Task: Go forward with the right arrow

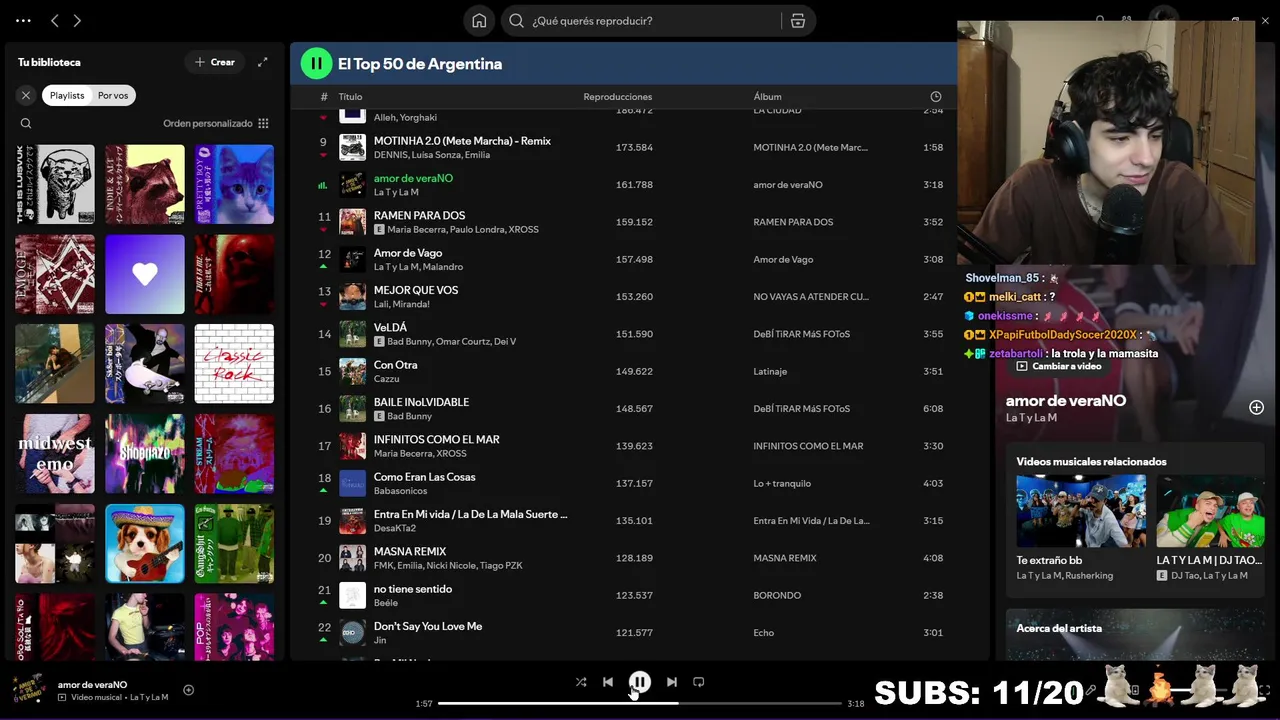Action: coord(77,20)
